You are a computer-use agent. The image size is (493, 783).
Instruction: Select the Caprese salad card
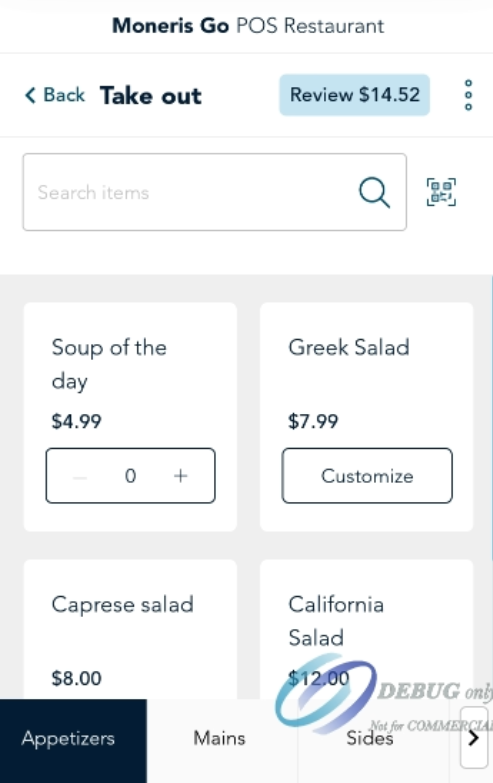pyautogui.click(x=130, y=629)
